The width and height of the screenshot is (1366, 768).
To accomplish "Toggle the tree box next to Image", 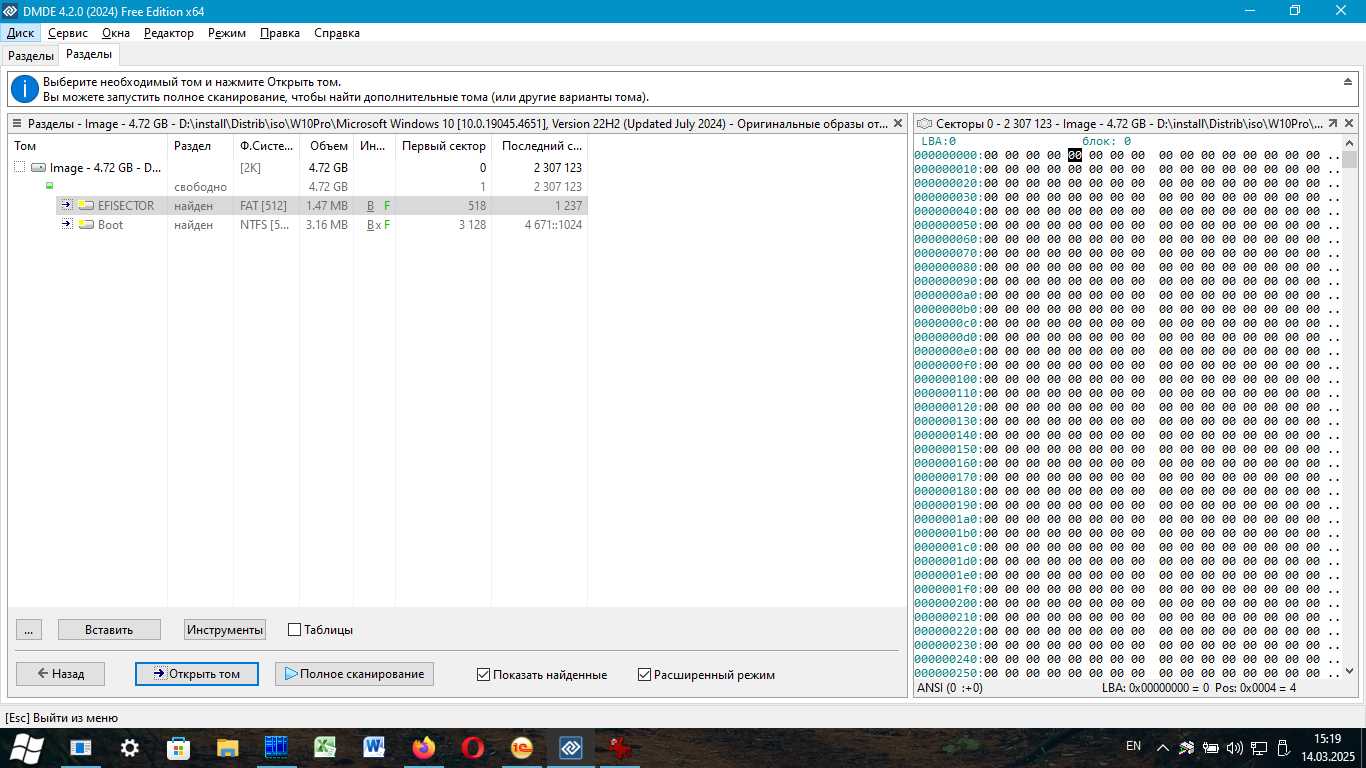I will coord(20,168).
